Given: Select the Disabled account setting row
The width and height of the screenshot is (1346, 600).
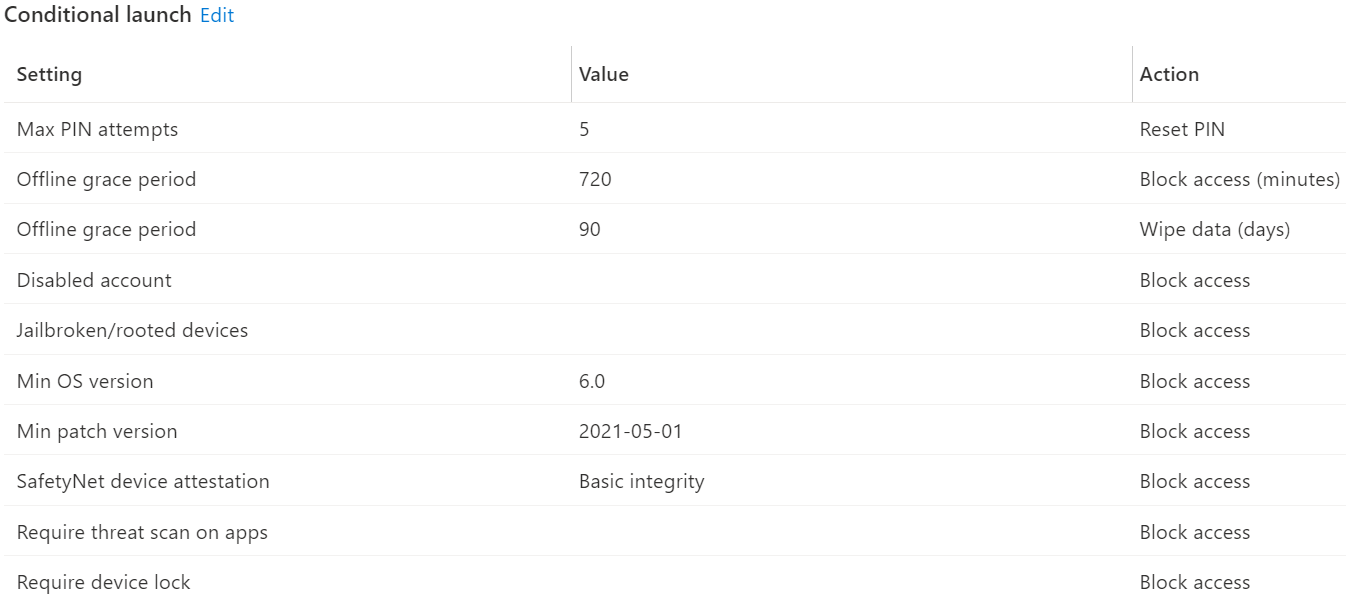Looking at the screenshot, I should [93, 280].
